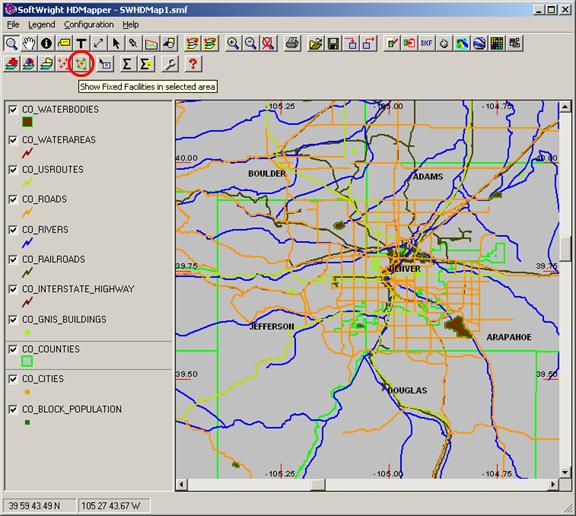Toggle the CO_INTERSTATE_HIGHWAY checkbox
This screenshot has height=516, width=576.
click(x=13, y=289)
